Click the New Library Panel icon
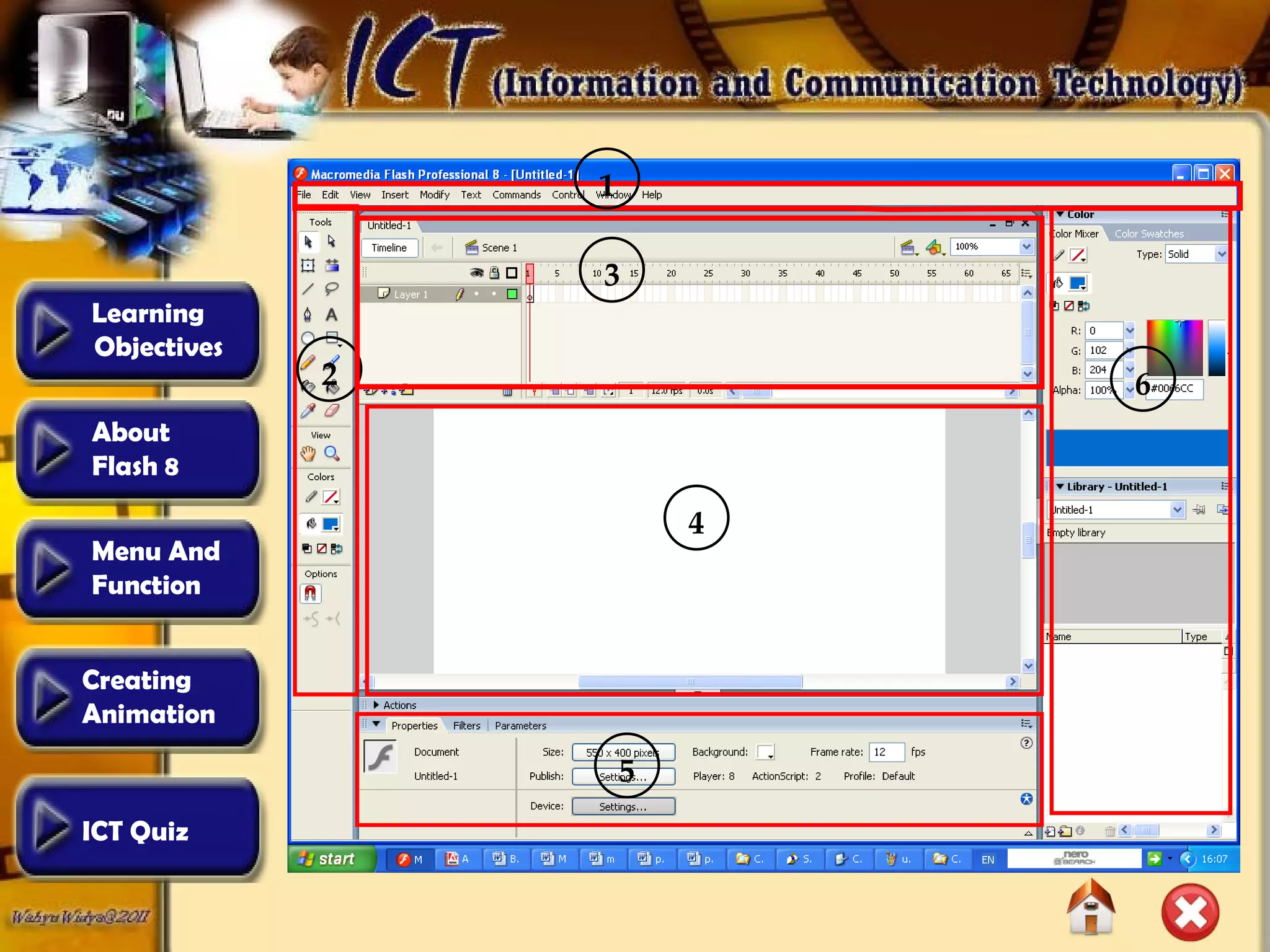 (1222, 509)
